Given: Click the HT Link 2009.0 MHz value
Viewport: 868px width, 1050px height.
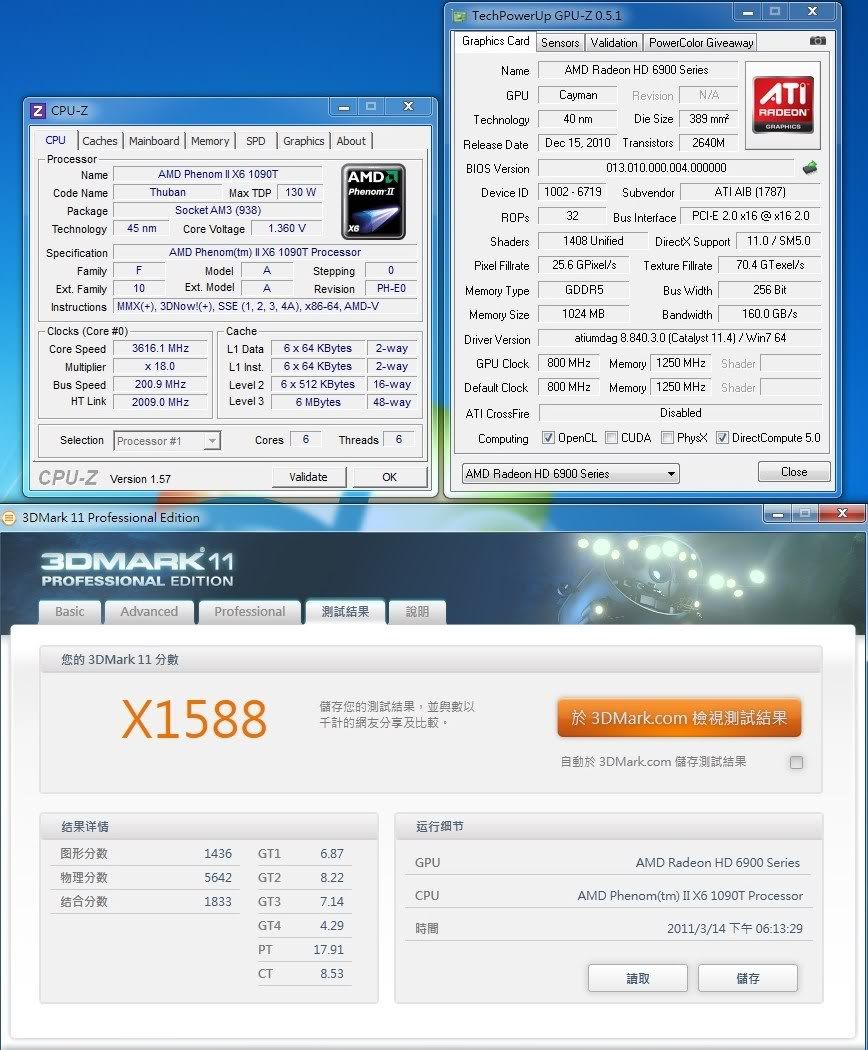Looking at the screenshot, I should [160, 402].
